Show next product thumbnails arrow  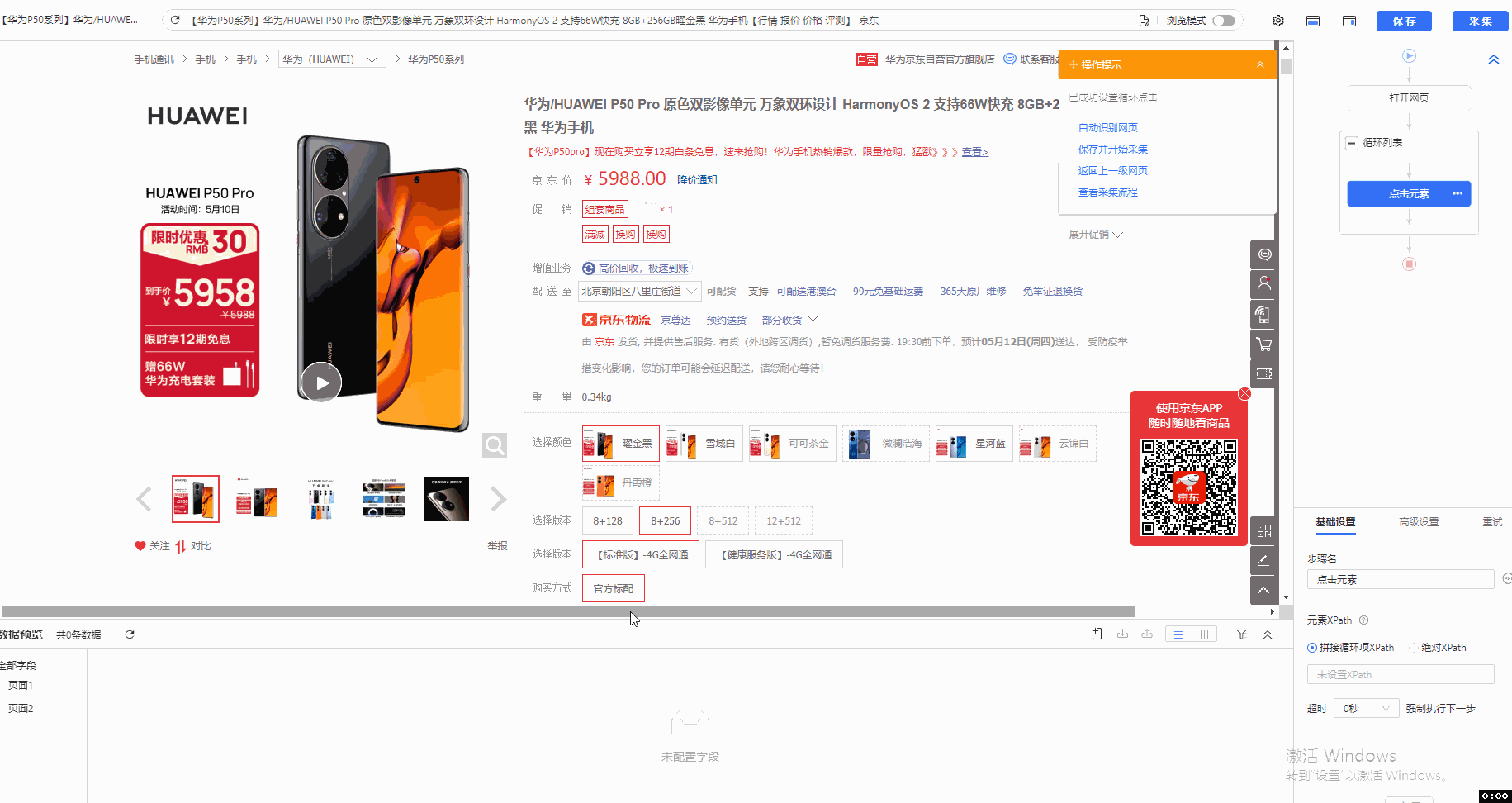point(498,499)
